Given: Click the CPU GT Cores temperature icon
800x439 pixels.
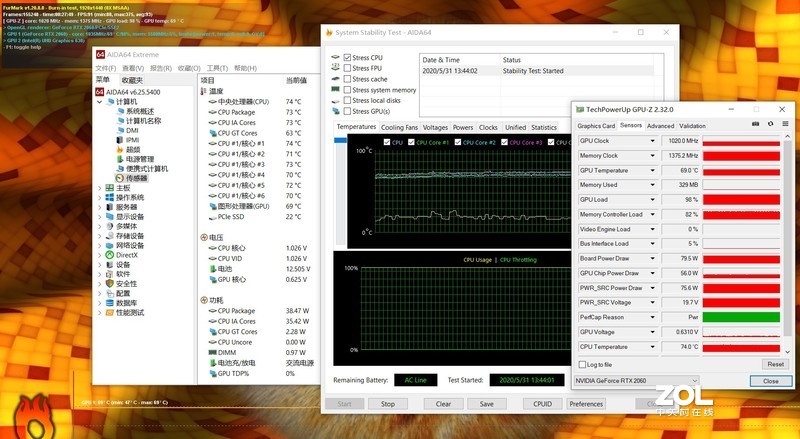Looking at the screenshot, I should pyautogui.click(x=213, y=133).
